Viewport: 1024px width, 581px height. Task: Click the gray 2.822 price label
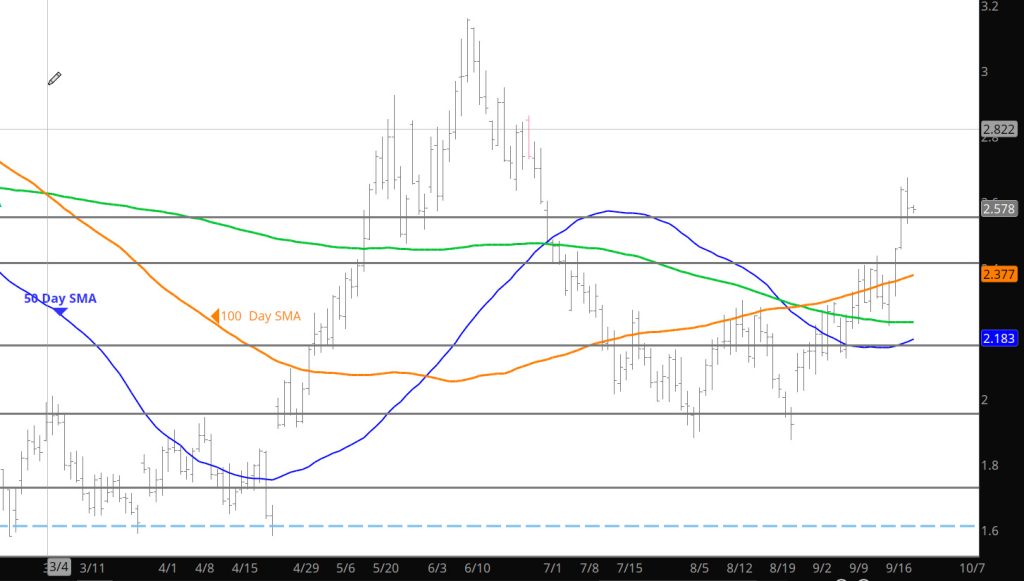[999, 129]
